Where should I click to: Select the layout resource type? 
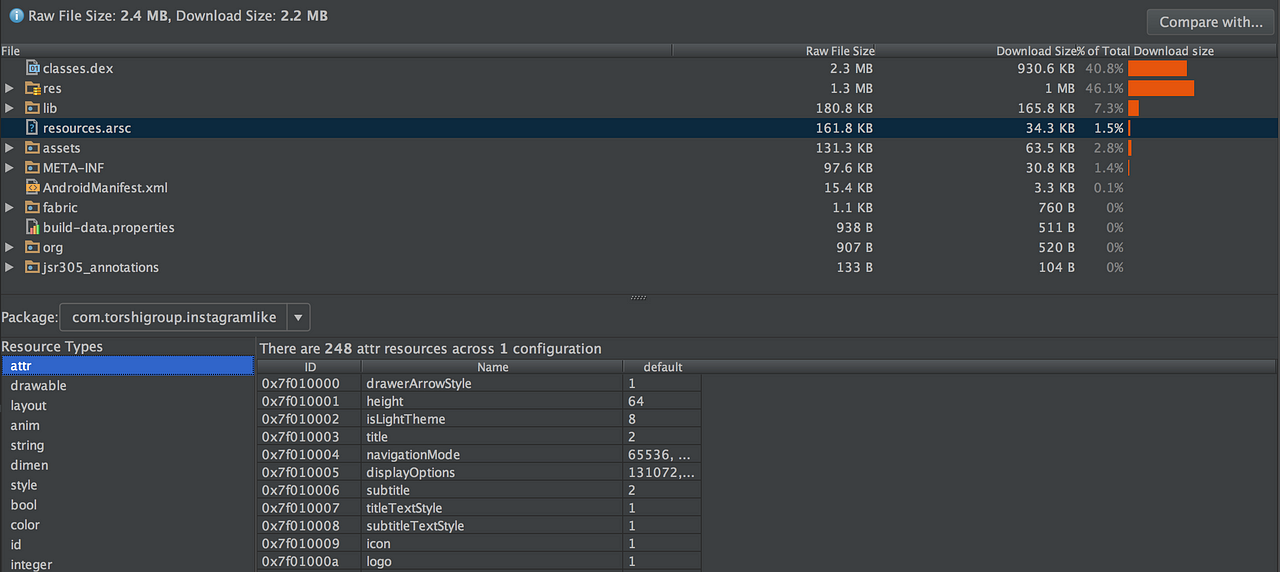(126, 406)
